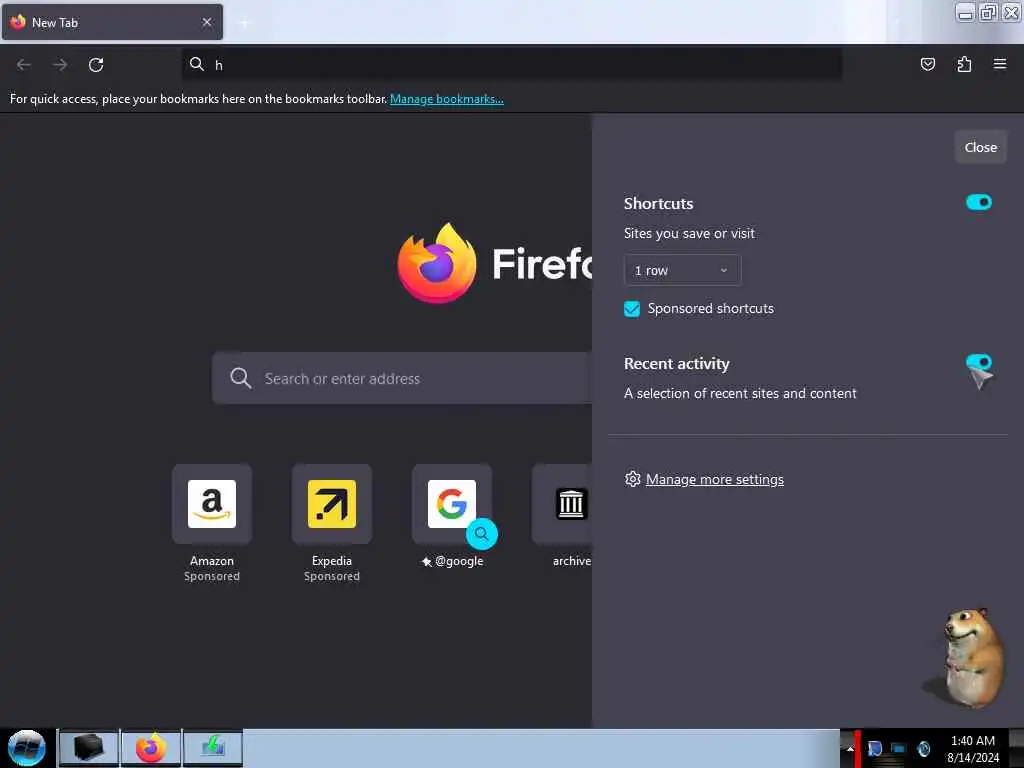The image size is (1024, 768).
Task: Open the Manage bookmarks link
Action: click(447, 99)
